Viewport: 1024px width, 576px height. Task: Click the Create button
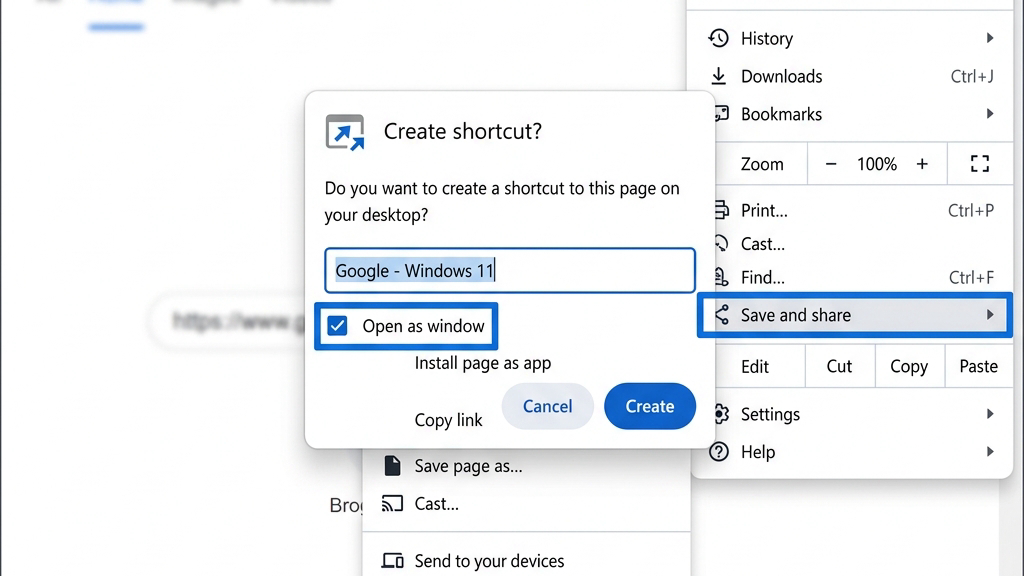(x=650, y=406)
